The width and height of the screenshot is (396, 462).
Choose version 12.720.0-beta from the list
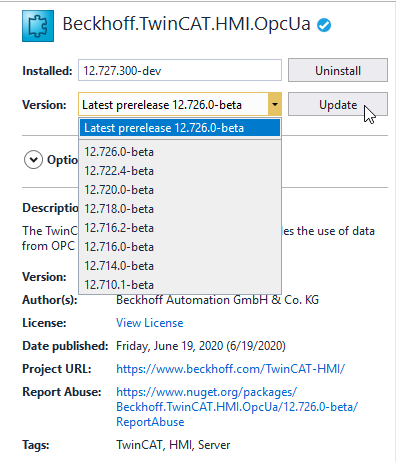pyautogui.click(x=180, y=190)
